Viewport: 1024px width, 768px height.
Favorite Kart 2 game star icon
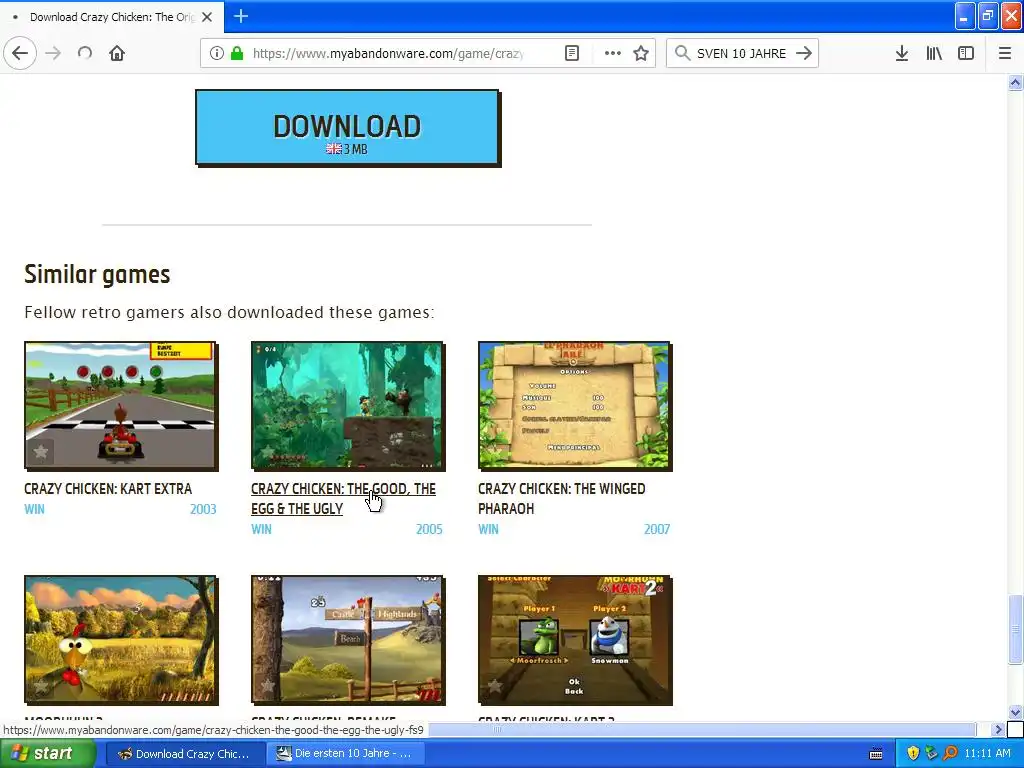pyautogui.click(x=494, y=686)
